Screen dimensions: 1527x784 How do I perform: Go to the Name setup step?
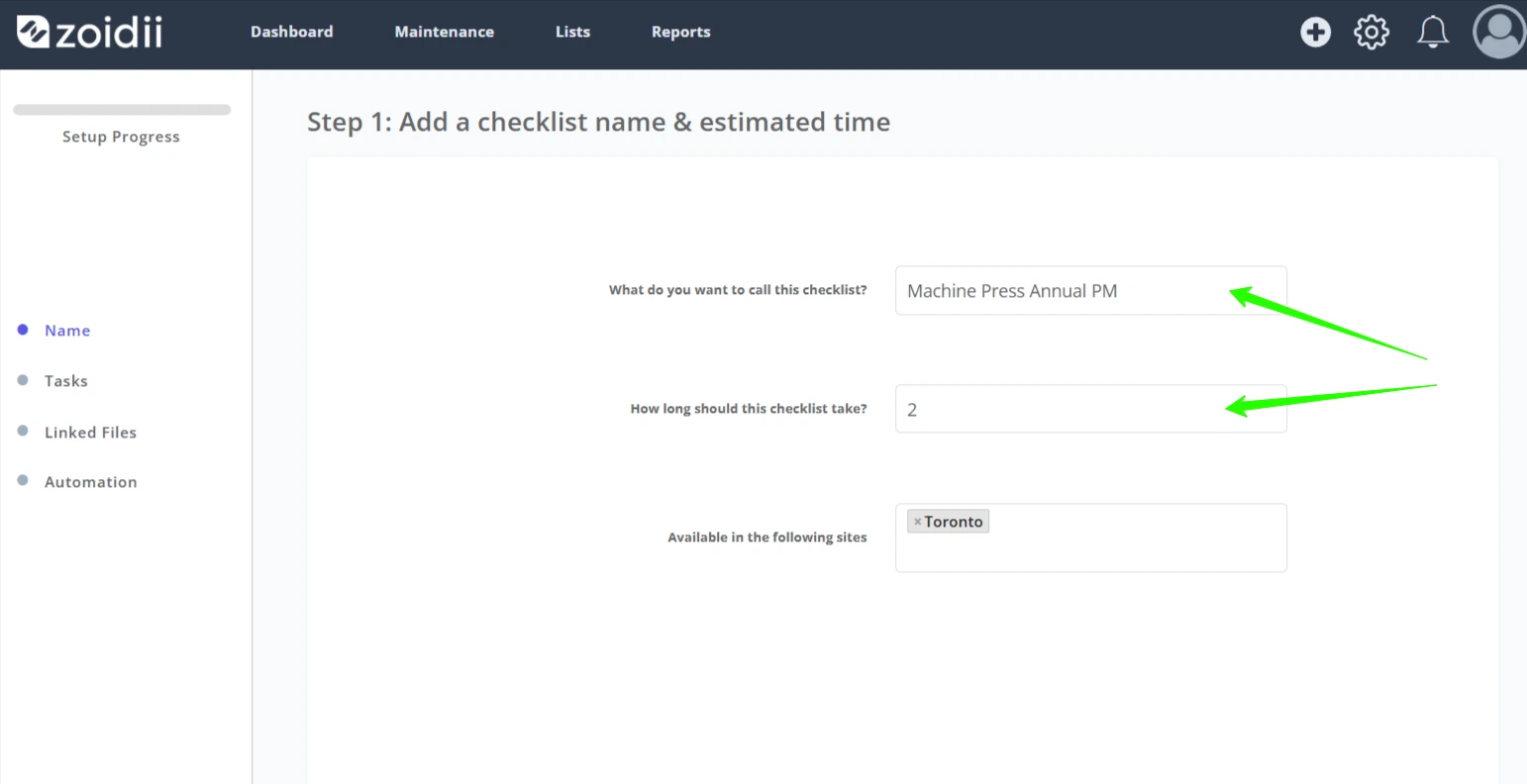pyautogui.click(x=67, y=331)
